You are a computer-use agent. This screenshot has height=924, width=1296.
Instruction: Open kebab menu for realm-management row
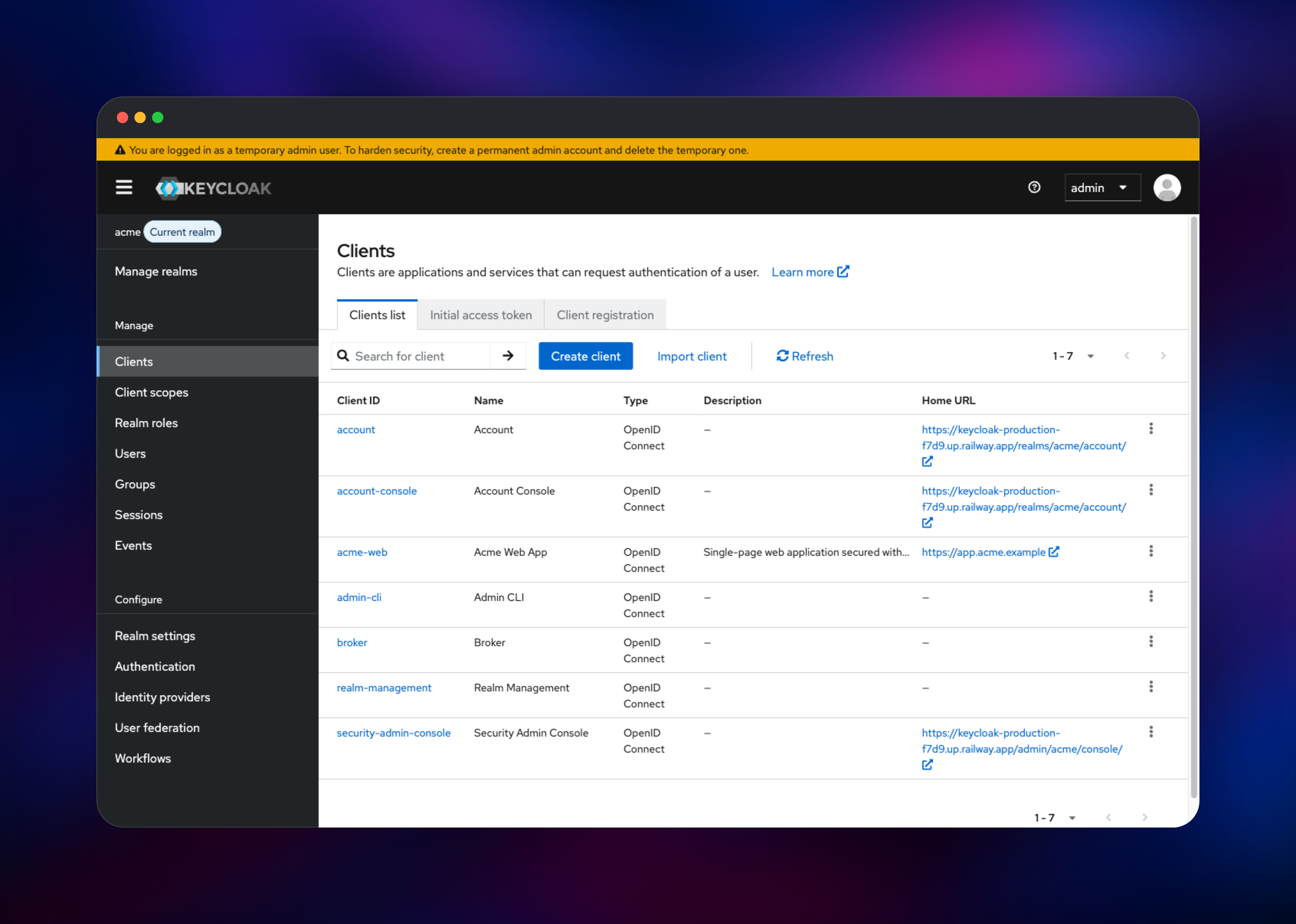pos(1150,686)
